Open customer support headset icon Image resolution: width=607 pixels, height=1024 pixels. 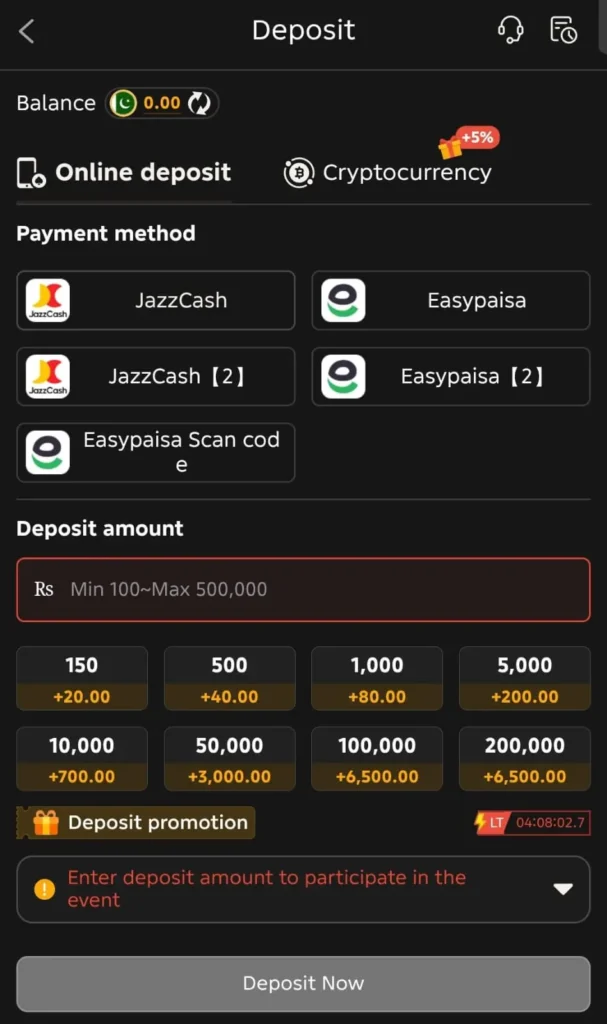pyautogui.click(x=510, y=30)
